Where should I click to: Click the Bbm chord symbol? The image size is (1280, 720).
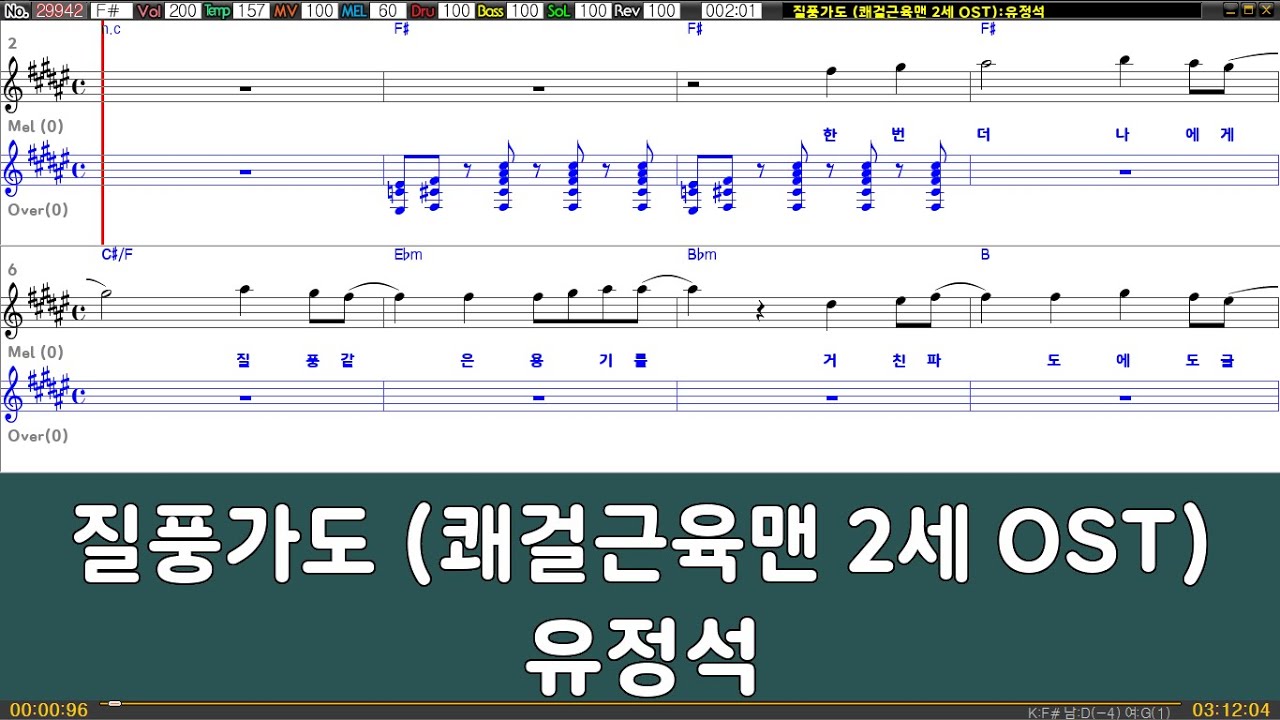click(702, 254)
